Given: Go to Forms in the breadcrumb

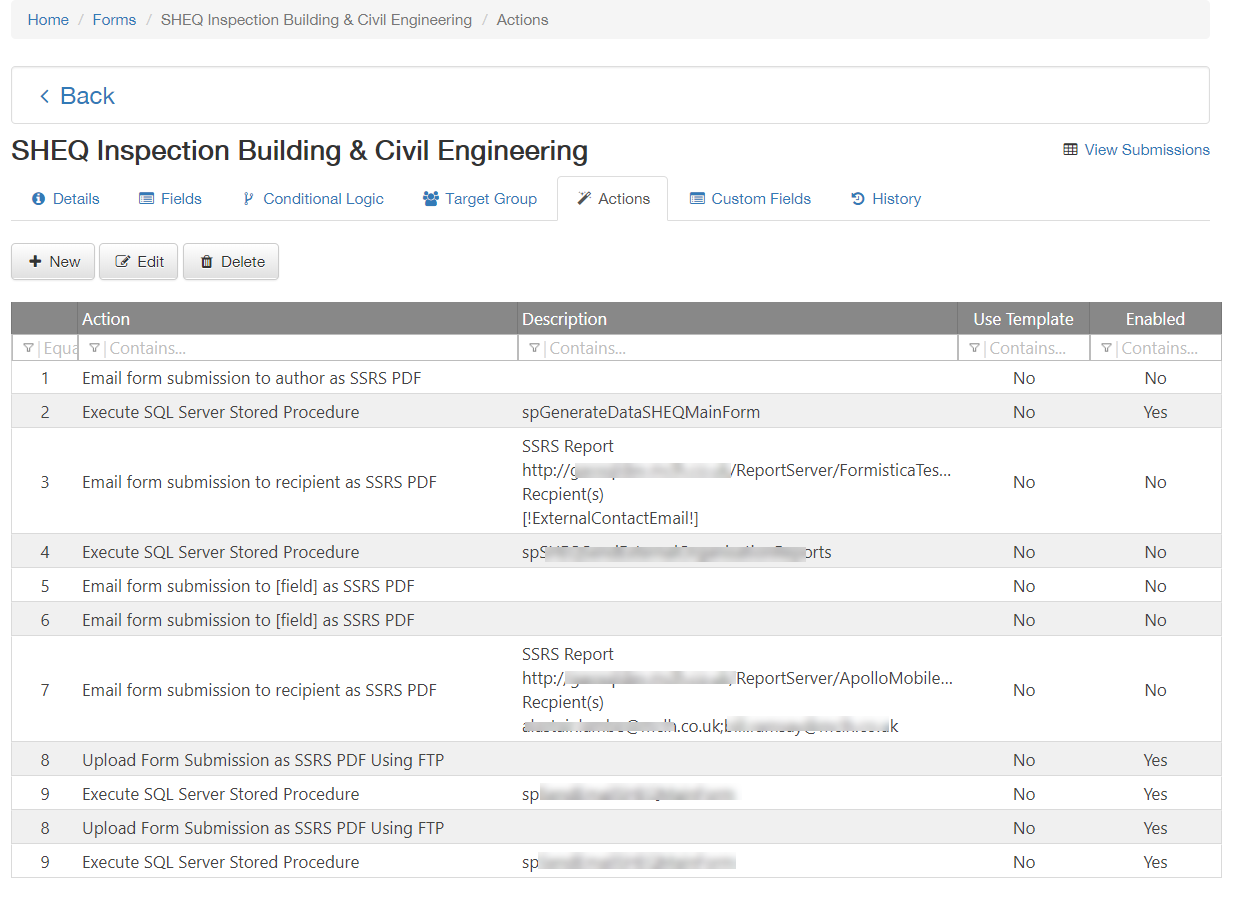Looking at the screenshot, I should pyautogui.click(x=114, y=20).
